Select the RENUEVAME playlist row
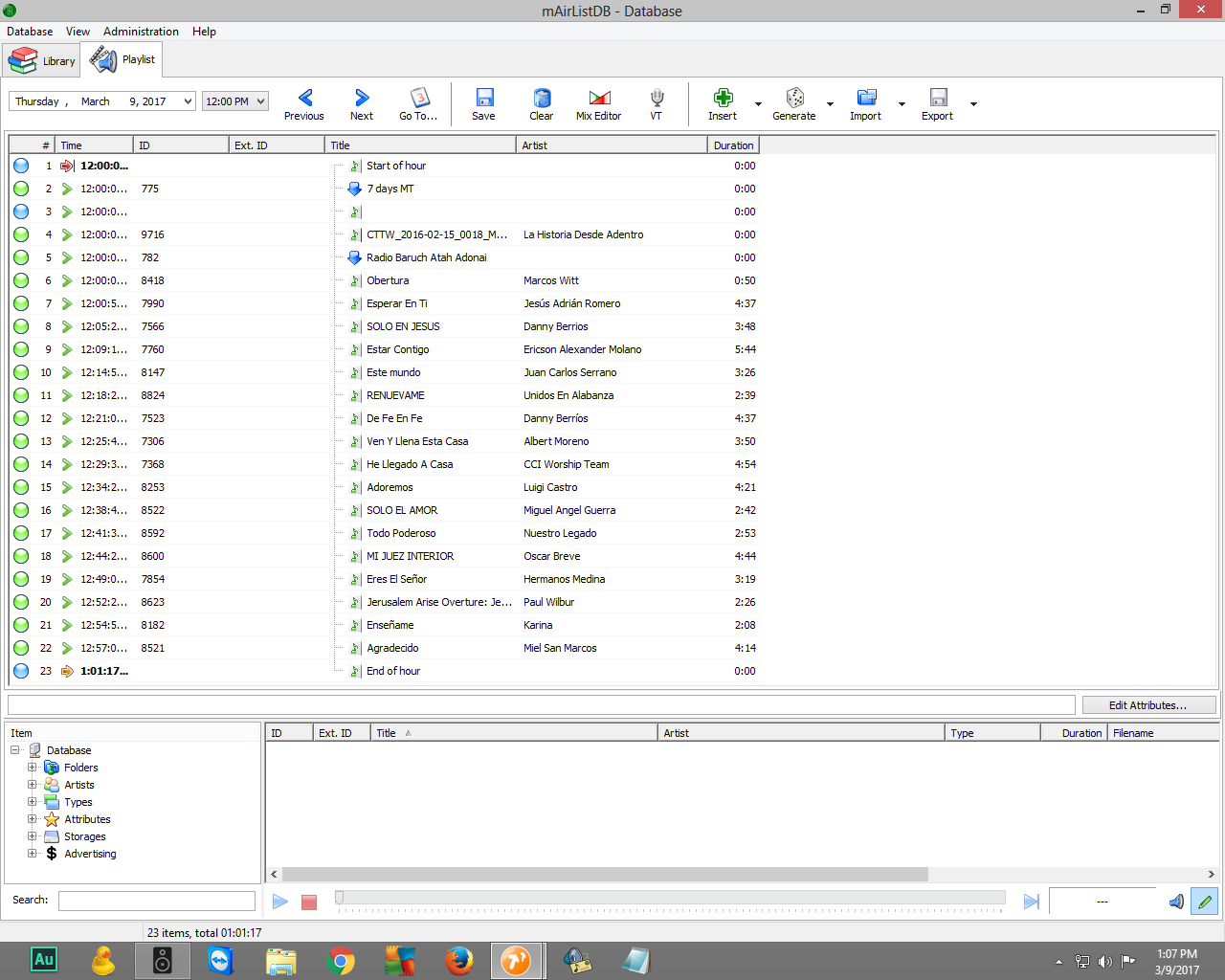The width and height of the screenshot is (1225, 980). pyautogui.click(x=384, y=395)
